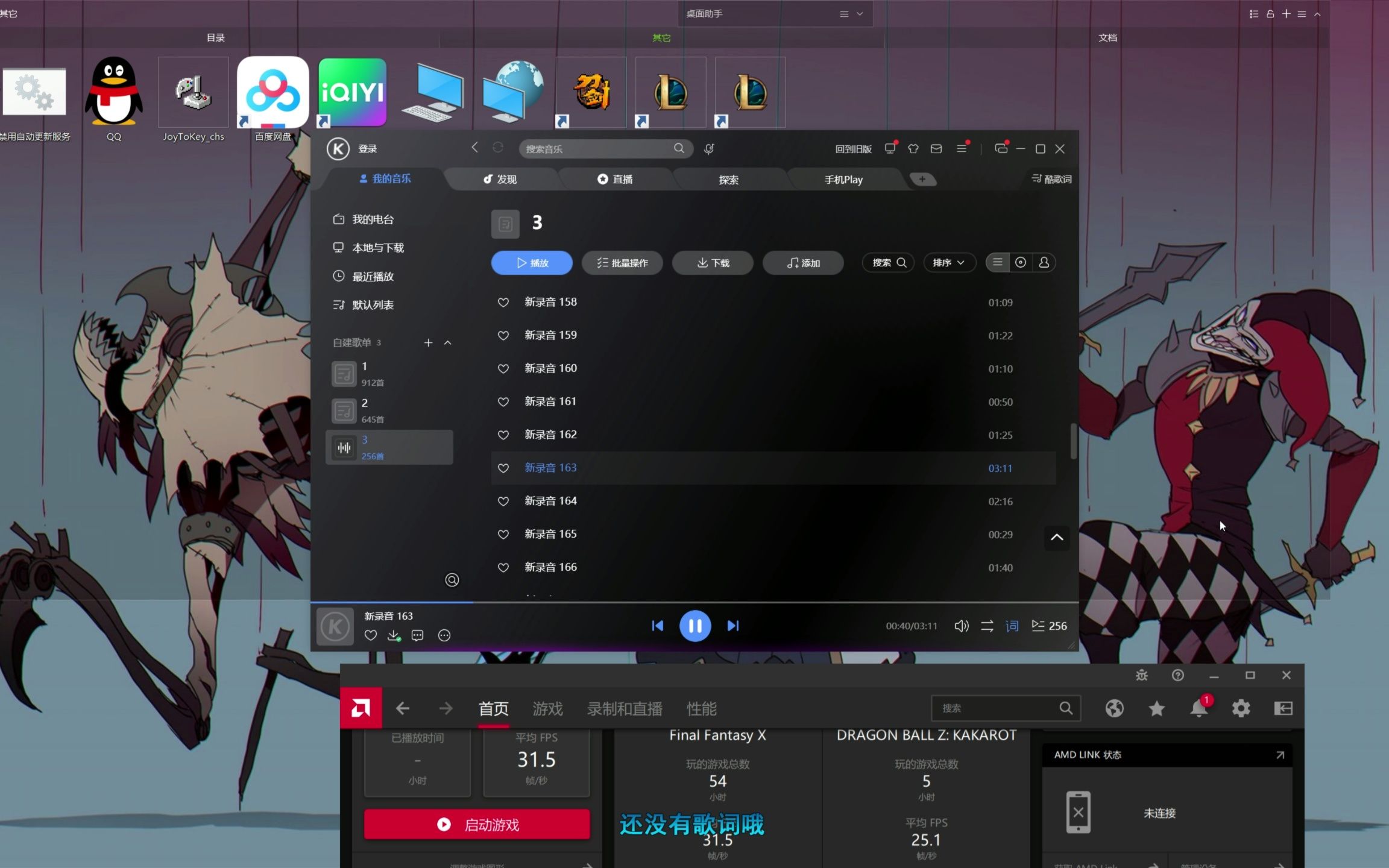Click the 批量操作 batch operation button
1389x868 pixels.
(x=622, y=263)
